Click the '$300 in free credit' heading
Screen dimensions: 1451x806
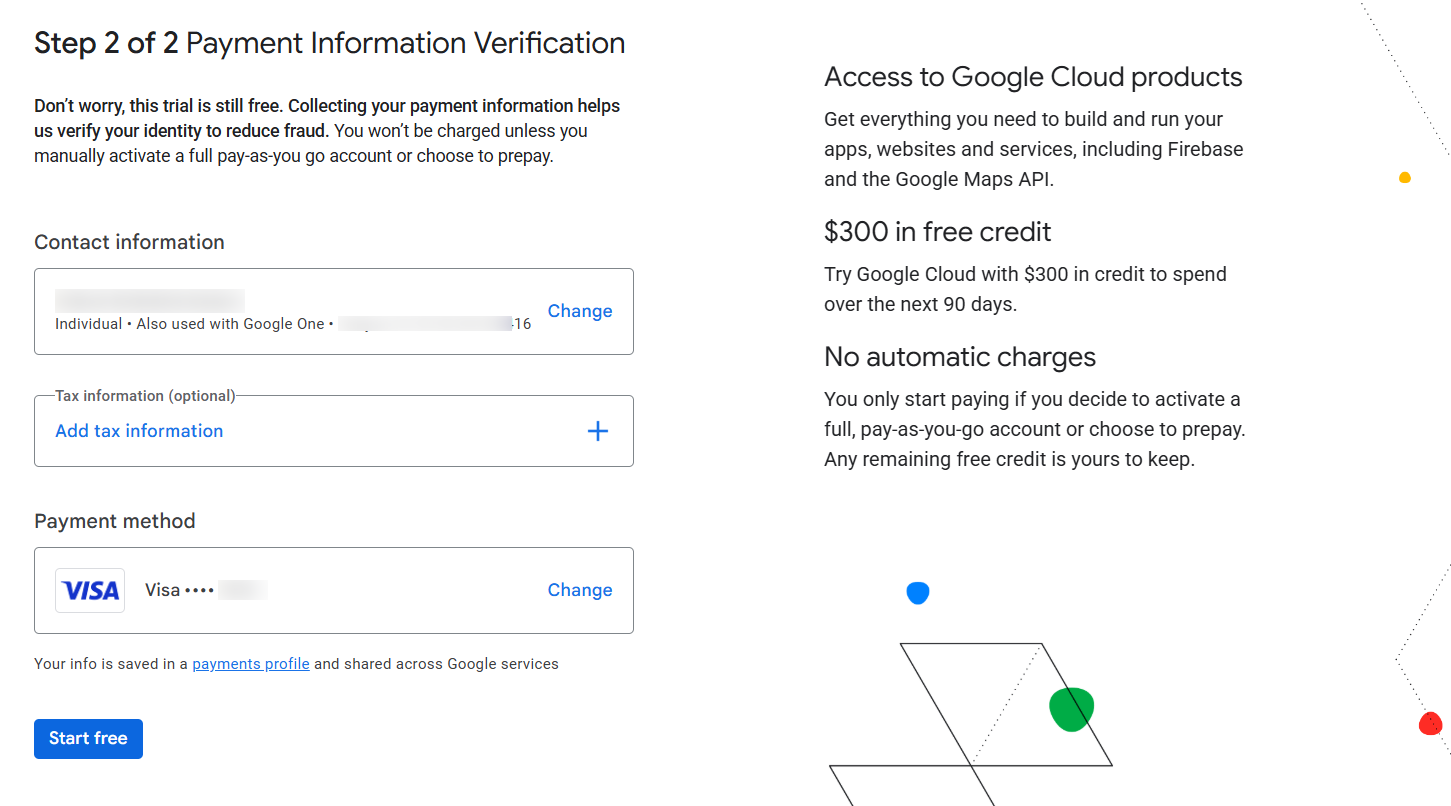[937, 232]
